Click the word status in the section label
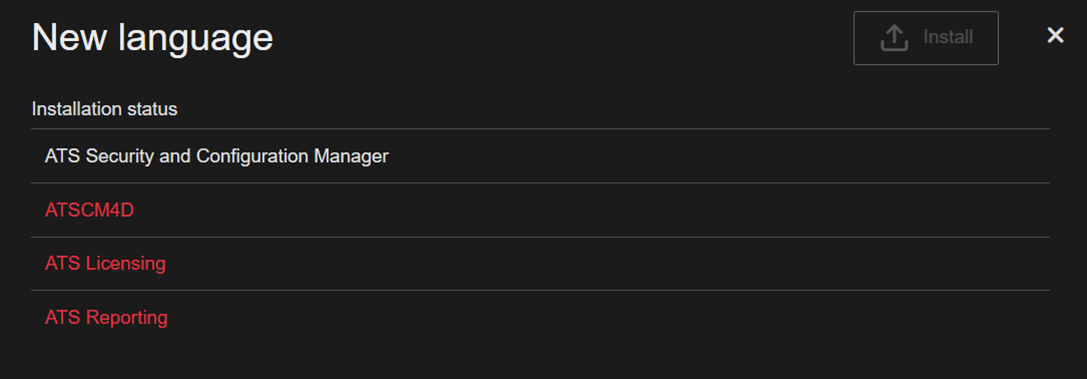 [x=156, y=109]
